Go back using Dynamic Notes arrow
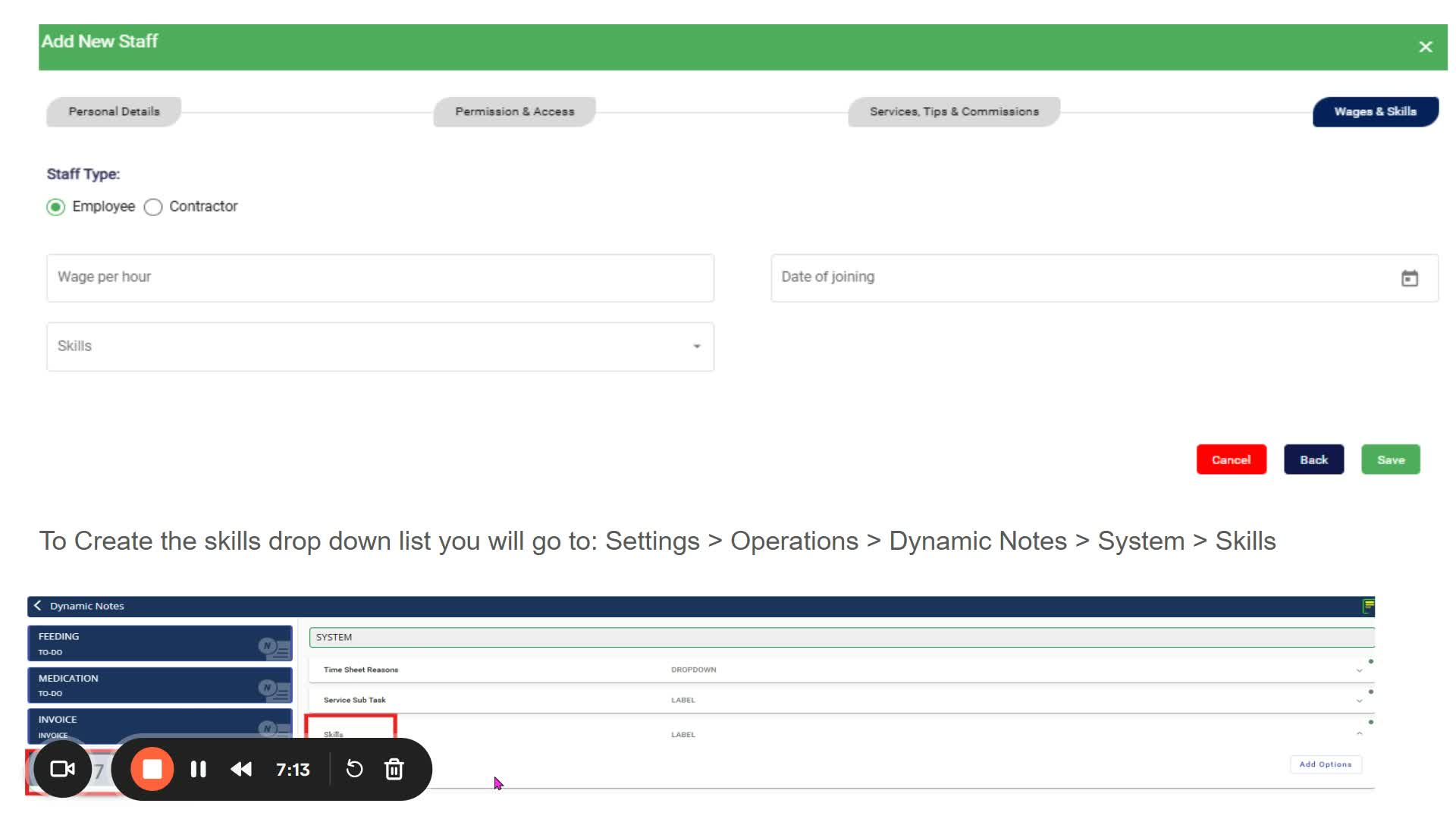This screenshot has width=1456, height=819. (38, 606)
